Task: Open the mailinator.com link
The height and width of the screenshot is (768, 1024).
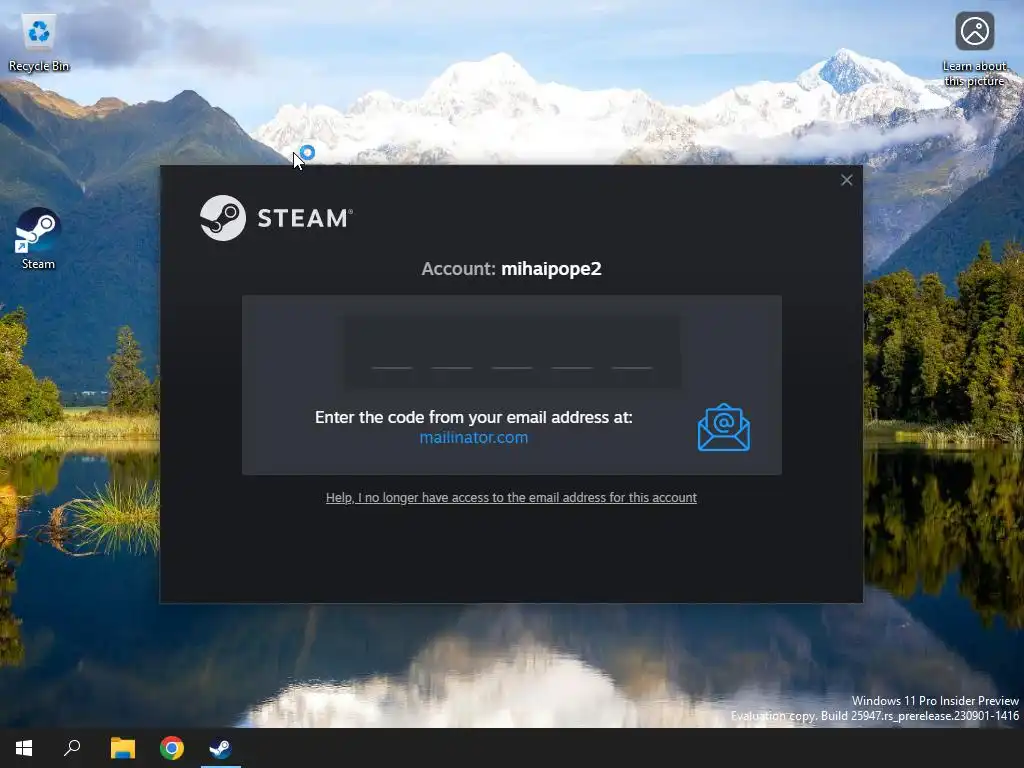Action: click(473, 438)
